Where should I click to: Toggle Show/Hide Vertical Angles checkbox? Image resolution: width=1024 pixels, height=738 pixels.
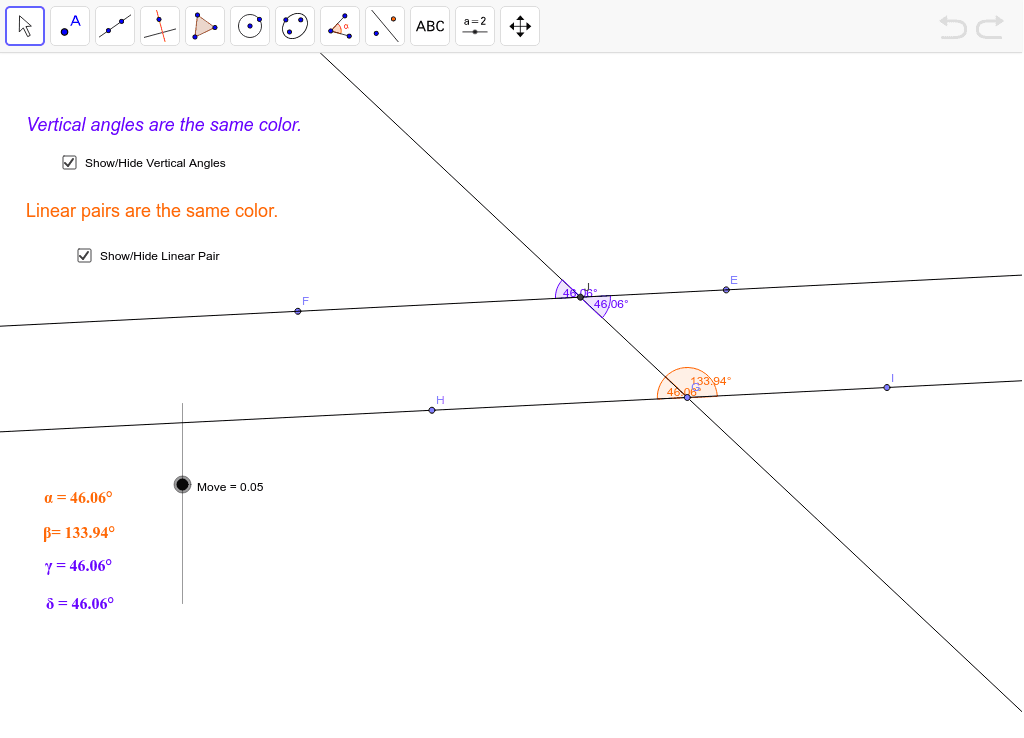[x=69, y=163]
